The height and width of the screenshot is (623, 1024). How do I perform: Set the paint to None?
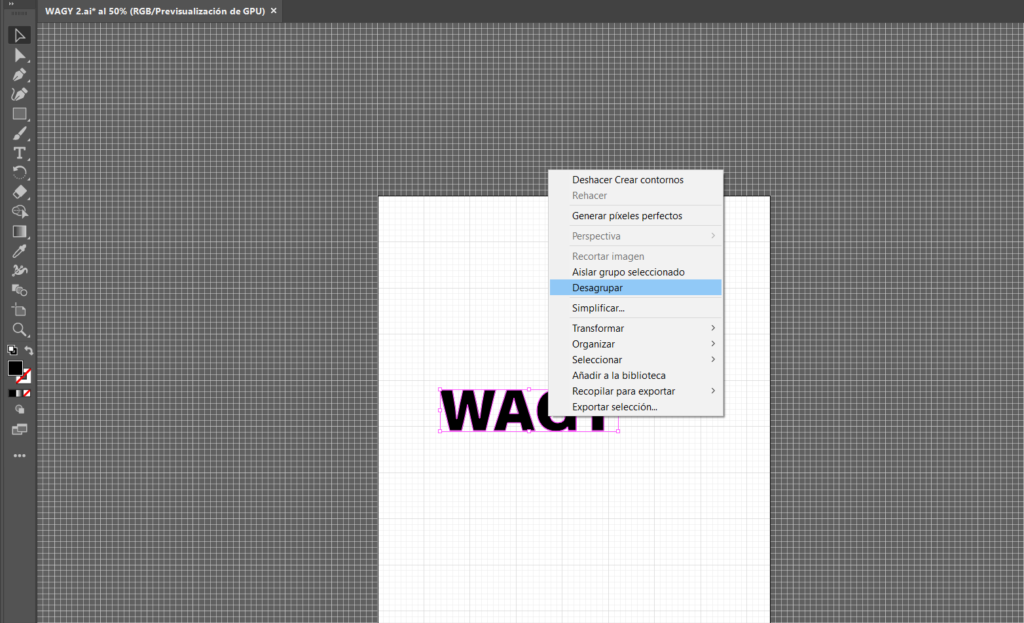27,393
